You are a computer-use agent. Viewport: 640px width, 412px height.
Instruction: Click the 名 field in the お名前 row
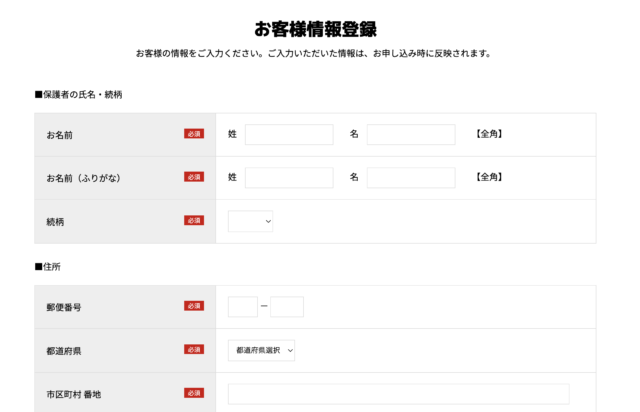click(410, 134)
